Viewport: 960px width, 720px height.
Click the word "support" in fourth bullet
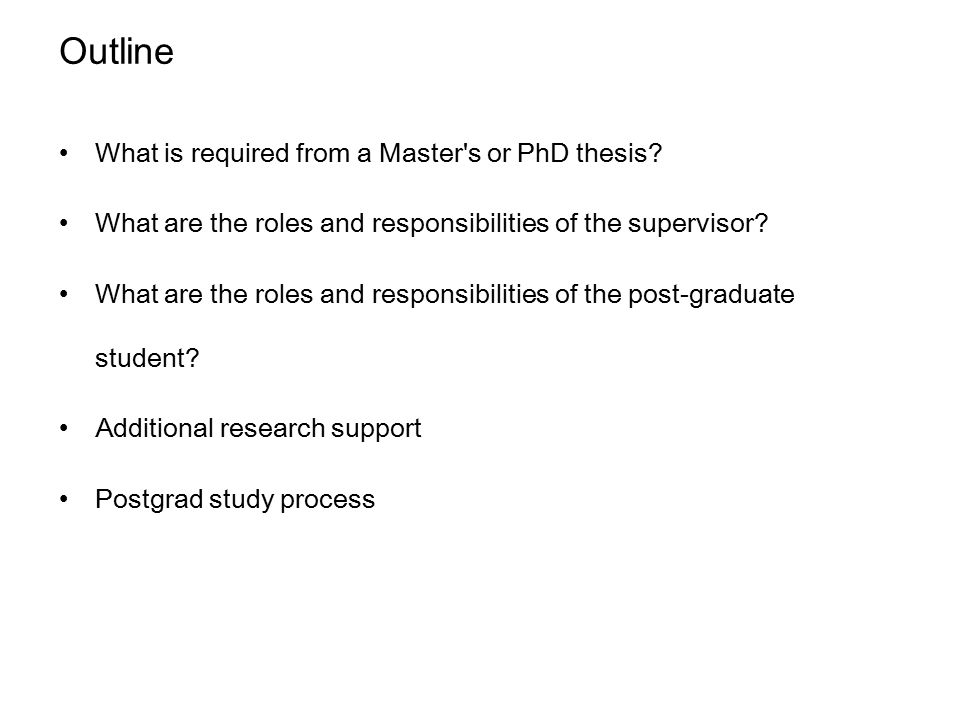376,429
